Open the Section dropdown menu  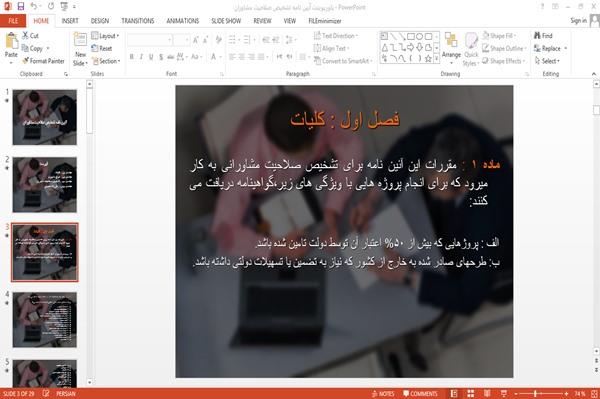pos(106,61)
